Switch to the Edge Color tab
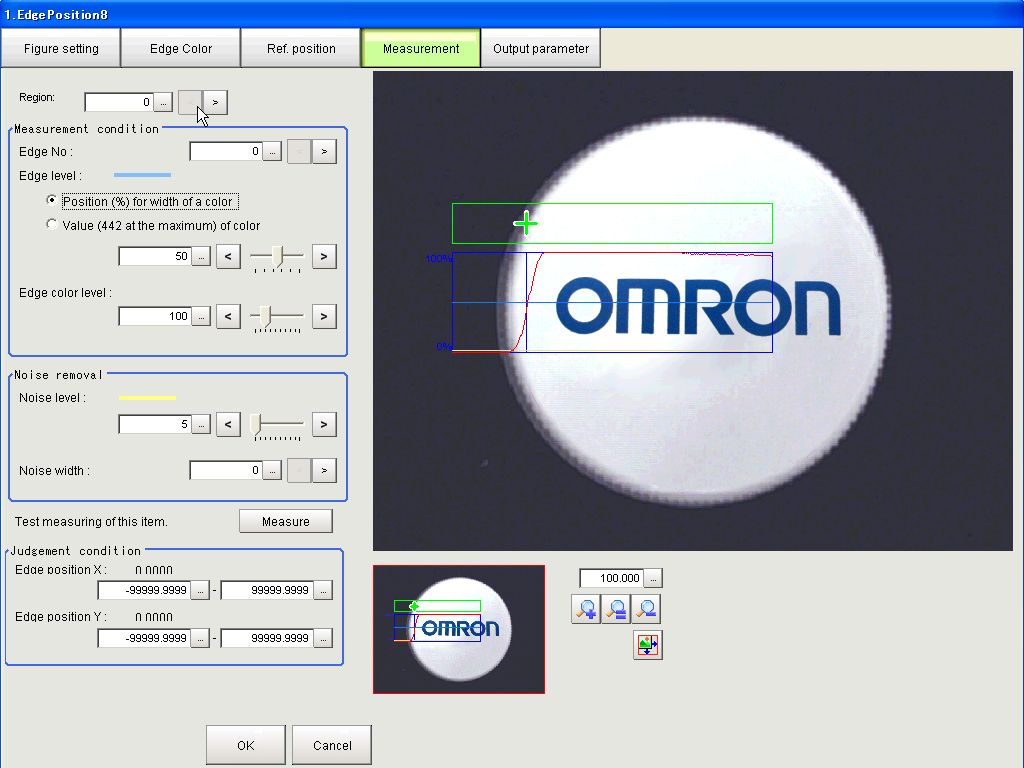1024x768 pixels. [181, 48]
